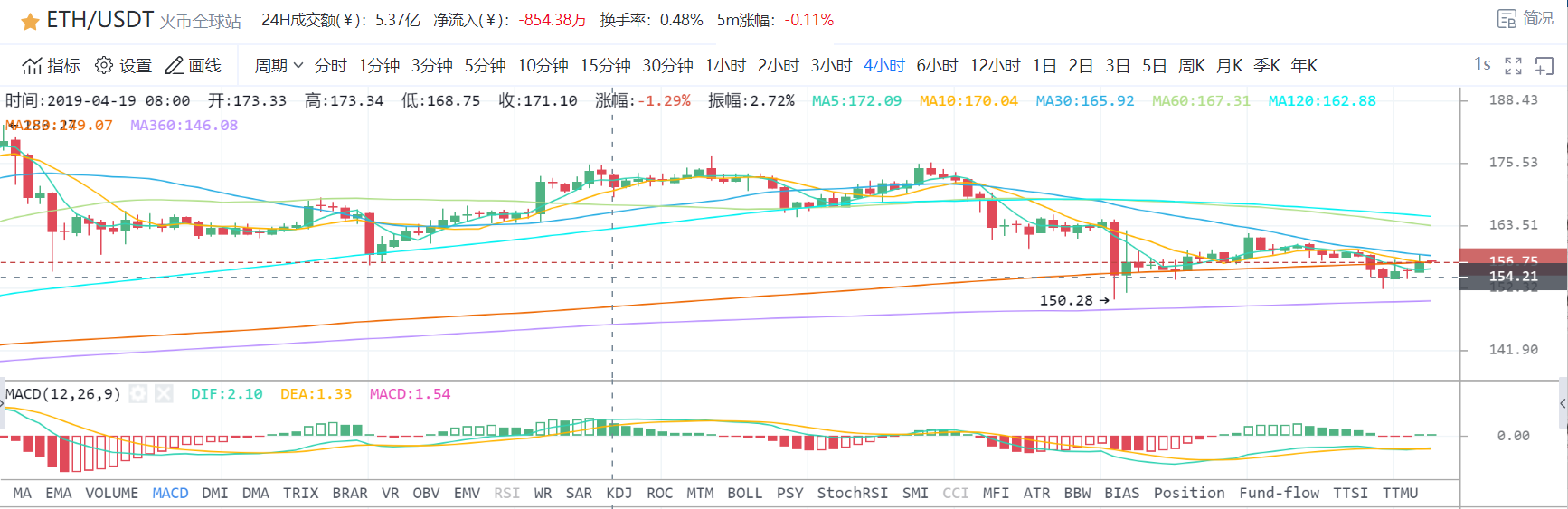Enable the StochRSI indicator
Image resolution: width=1568 pixels, height=509 pixels.
[x=853, y=493]
